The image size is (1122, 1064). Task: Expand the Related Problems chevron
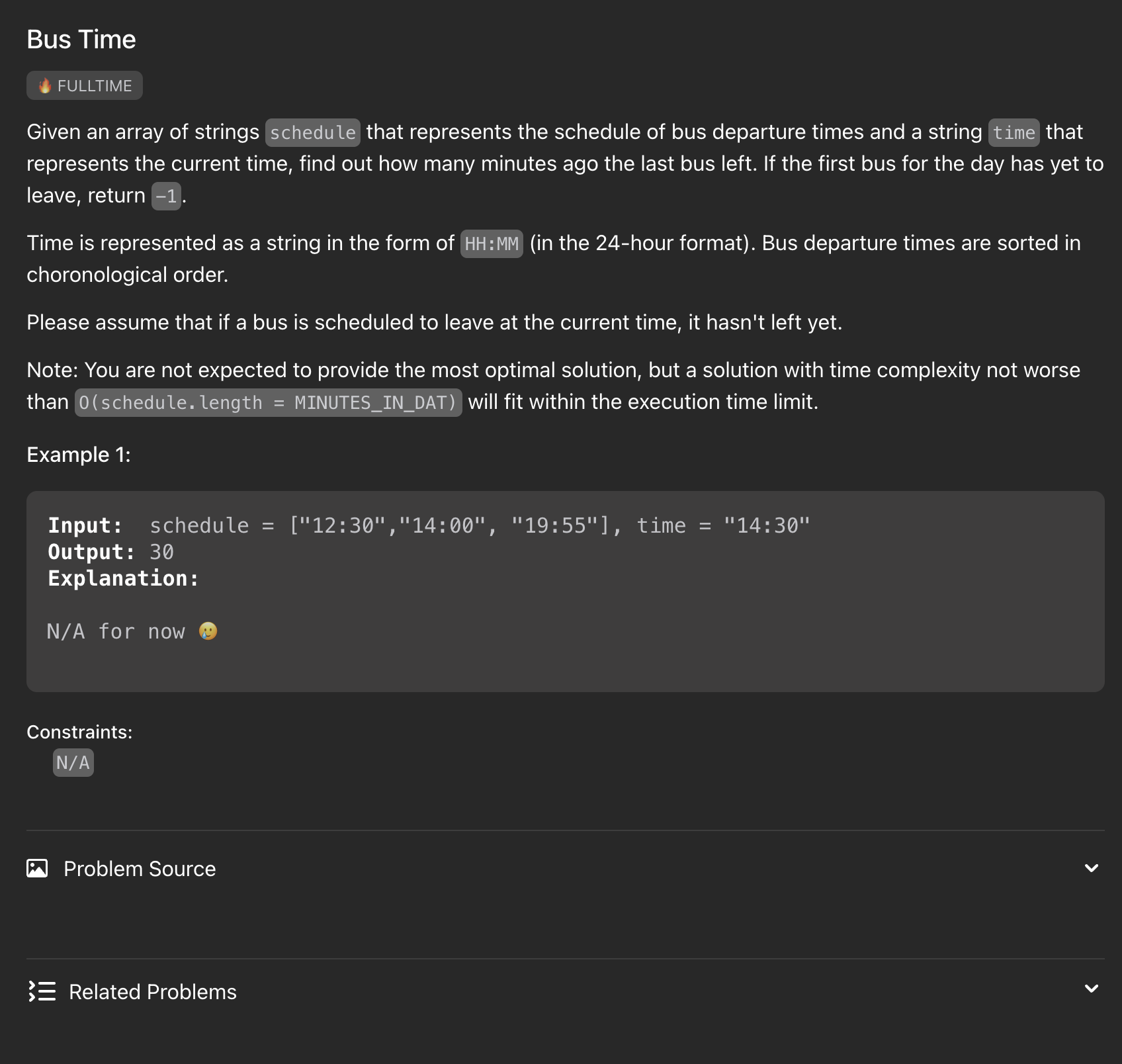[1092, 989]
